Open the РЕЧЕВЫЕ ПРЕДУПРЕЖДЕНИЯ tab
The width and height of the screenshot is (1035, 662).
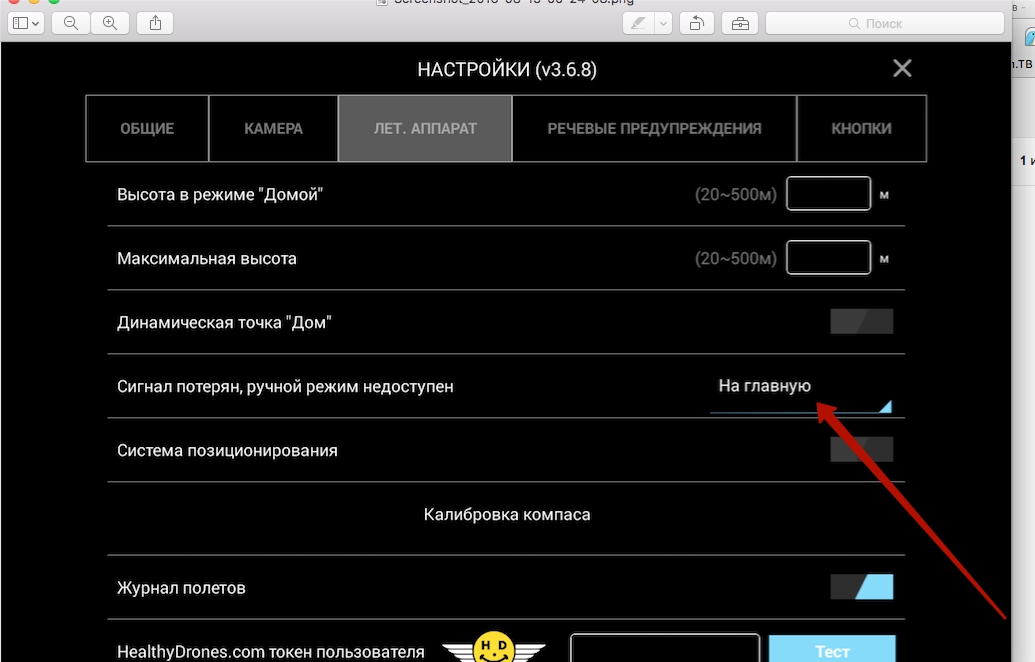coord(654,128)
